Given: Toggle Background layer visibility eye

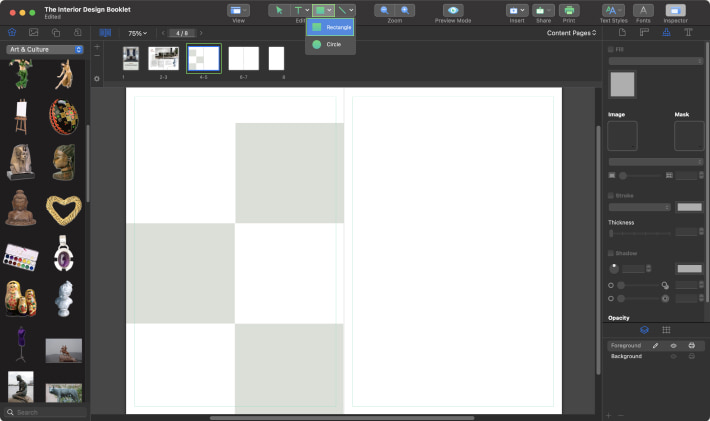Looking at the screenshot, I should tap(673, 356).
